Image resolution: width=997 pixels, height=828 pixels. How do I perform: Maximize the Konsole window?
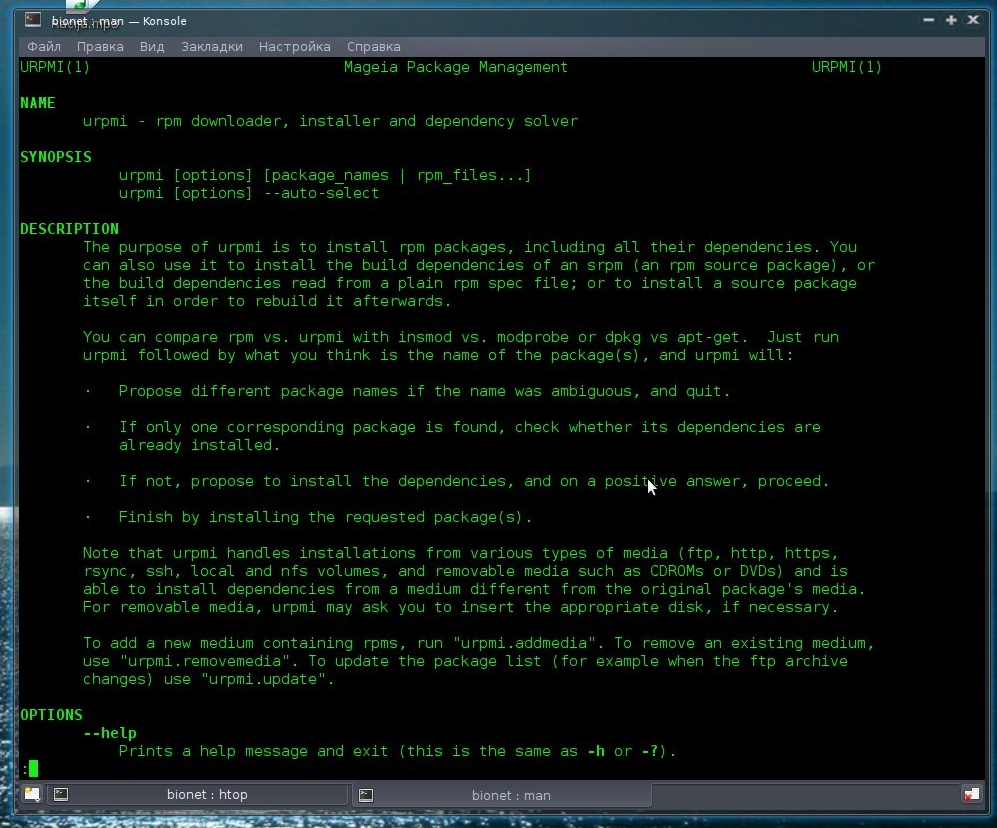click(951, 20)
